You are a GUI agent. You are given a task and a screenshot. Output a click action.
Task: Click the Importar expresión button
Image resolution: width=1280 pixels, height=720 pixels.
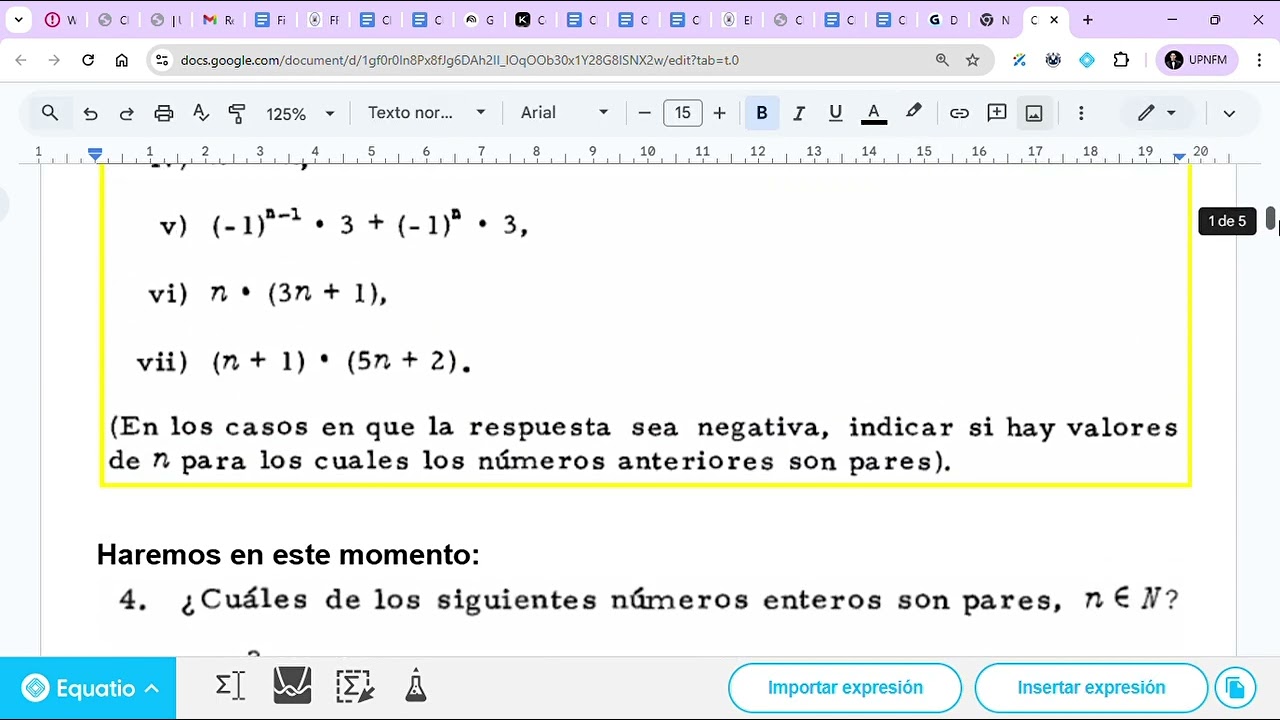coord(845,688)
